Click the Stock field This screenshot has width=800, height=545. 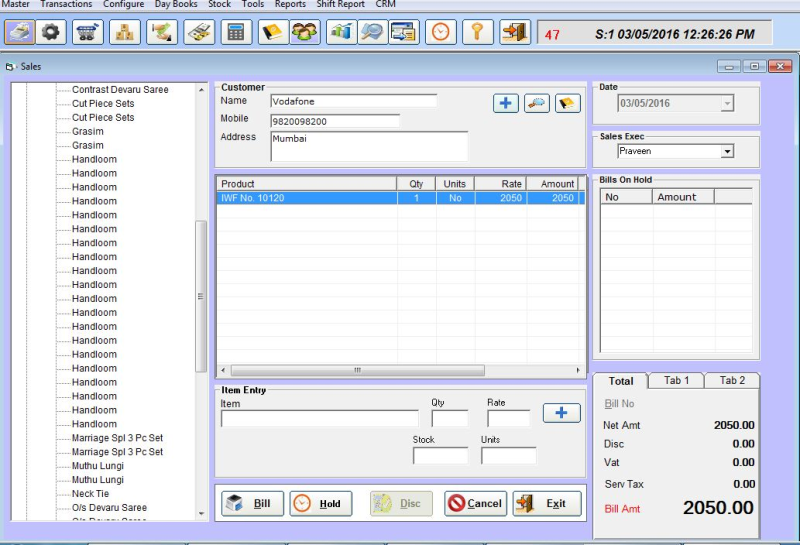pos(440,456)
